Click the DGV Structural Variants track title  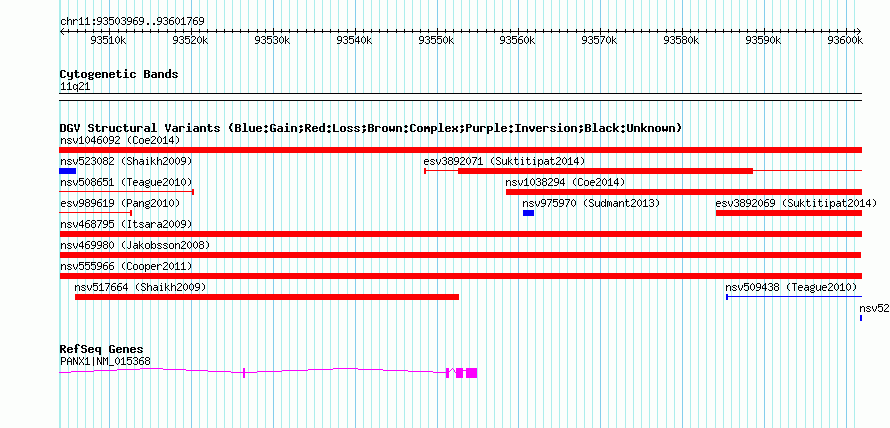[x=371, y=128]
